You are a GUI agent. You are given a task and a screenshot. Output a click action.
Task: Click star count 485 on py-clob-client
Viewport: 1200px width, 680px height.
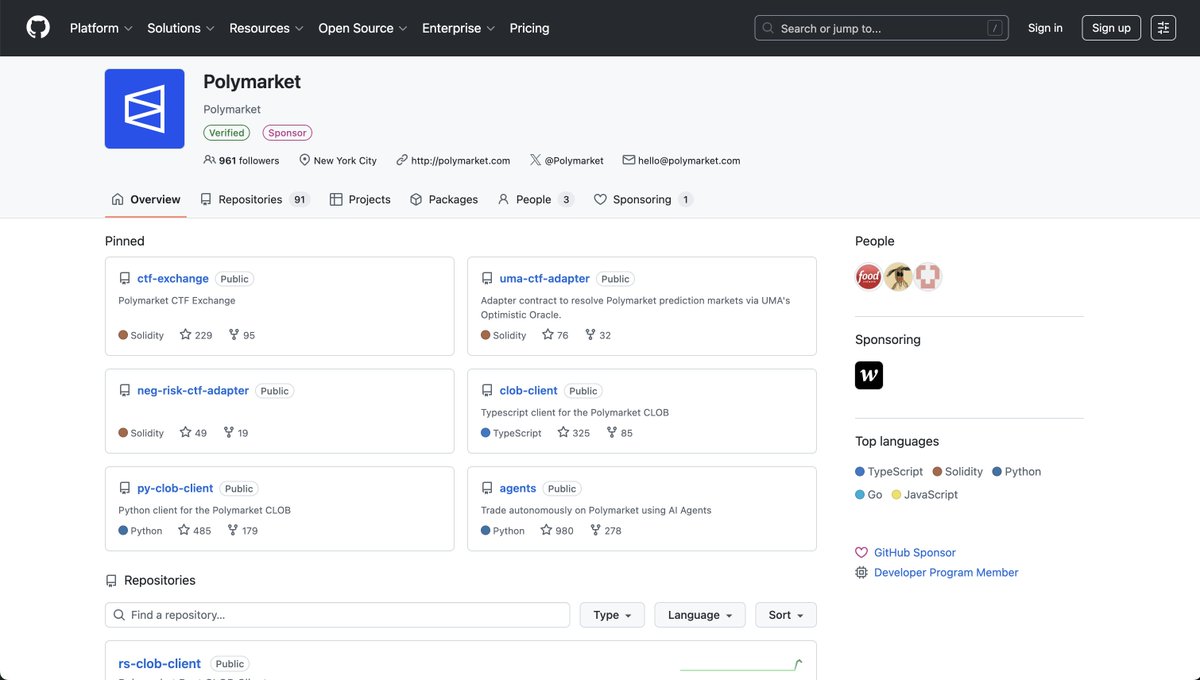click(195, 531)
